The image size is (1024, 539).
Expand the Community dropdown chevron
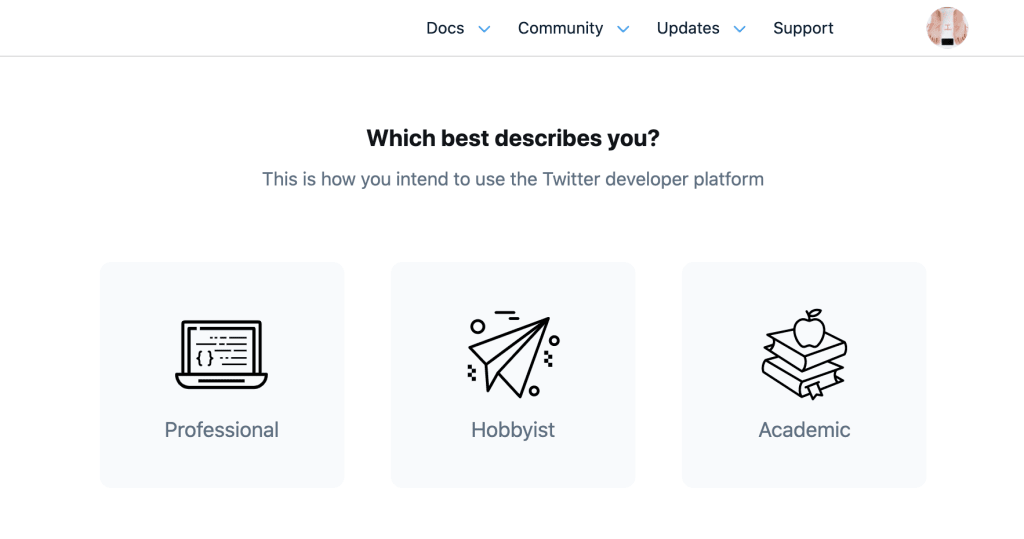pos(623,29)
